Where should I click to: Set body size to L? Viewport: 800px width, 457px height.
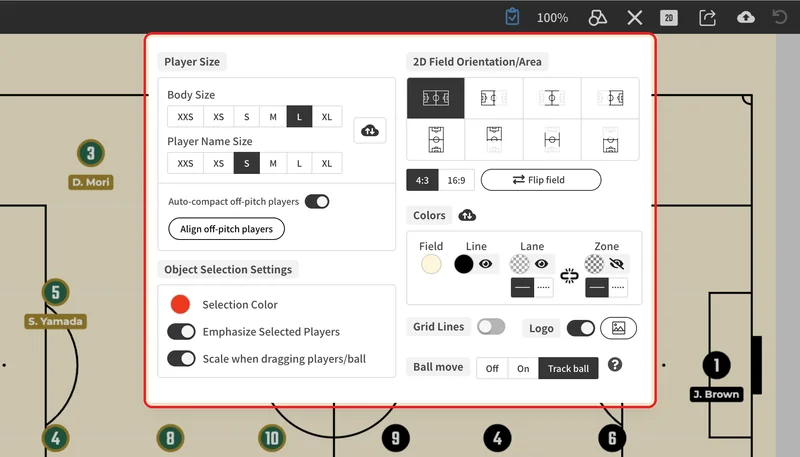299,117
